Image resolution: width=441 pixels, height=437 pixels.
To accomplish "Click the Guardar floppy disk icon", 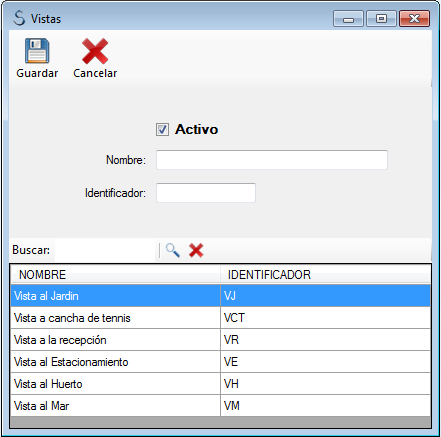I will click(37, 51).
